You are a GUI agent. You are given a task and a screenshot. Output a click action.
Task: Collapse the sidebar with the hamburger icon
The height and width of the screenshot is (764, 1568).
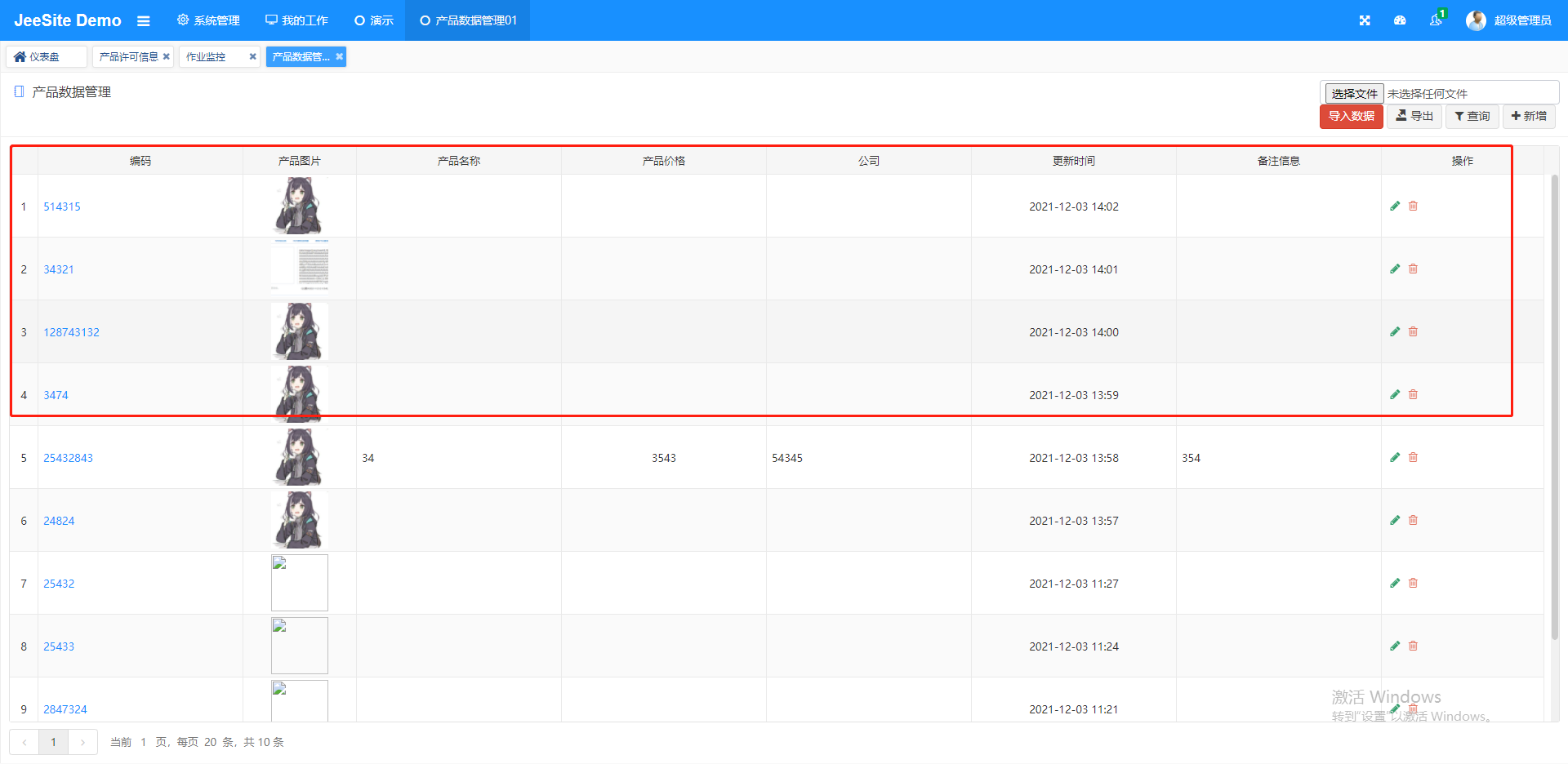pyautogui.click(x=144, y=20)
